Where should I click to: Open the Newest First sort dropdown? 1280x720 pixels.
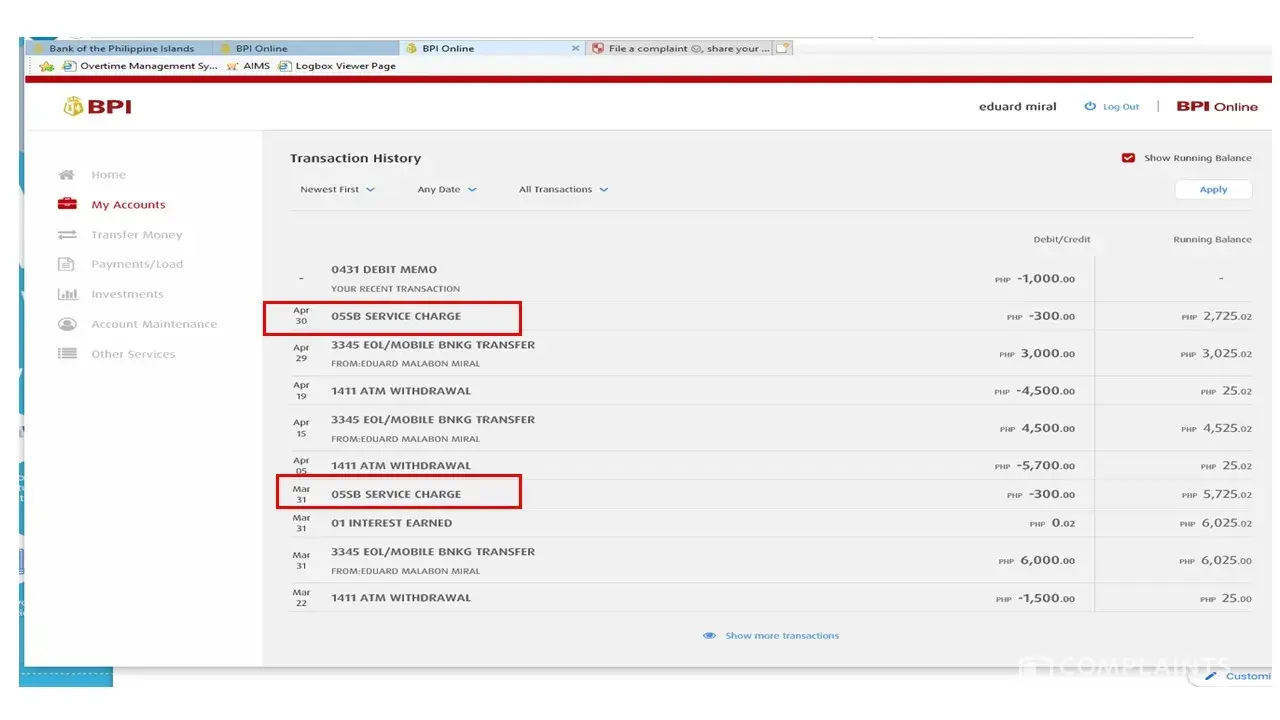click(x=337, y=190)
